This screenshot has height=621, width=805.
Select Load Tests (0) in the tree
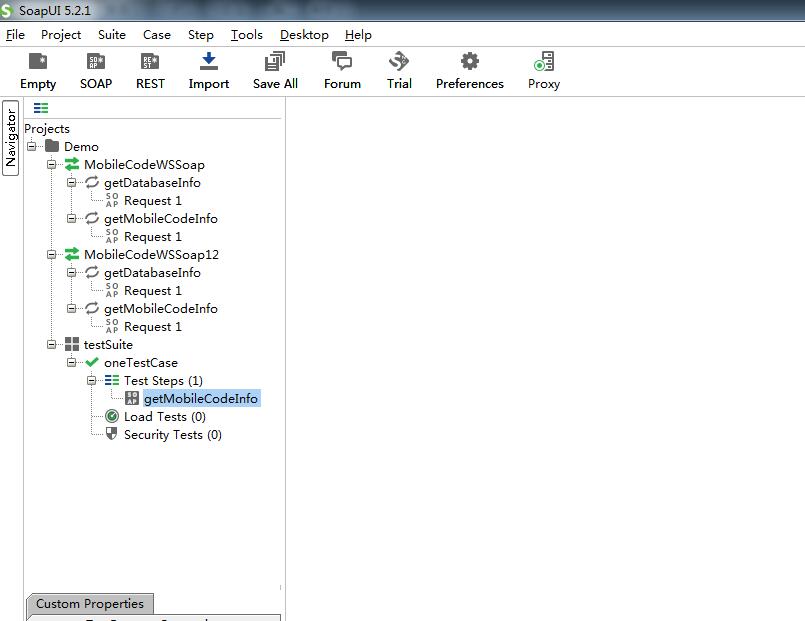(x=165, y=417)
